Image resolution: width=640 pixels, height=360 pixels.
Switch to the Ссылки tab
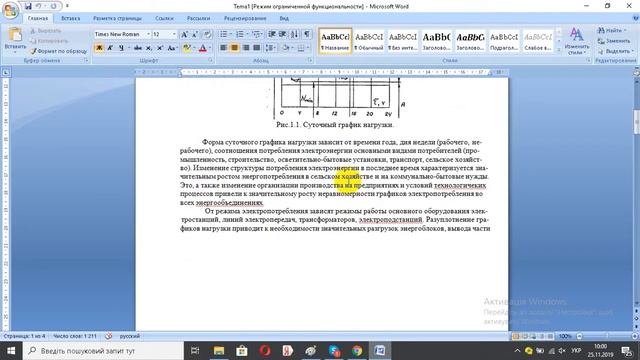tap(164, 18)
